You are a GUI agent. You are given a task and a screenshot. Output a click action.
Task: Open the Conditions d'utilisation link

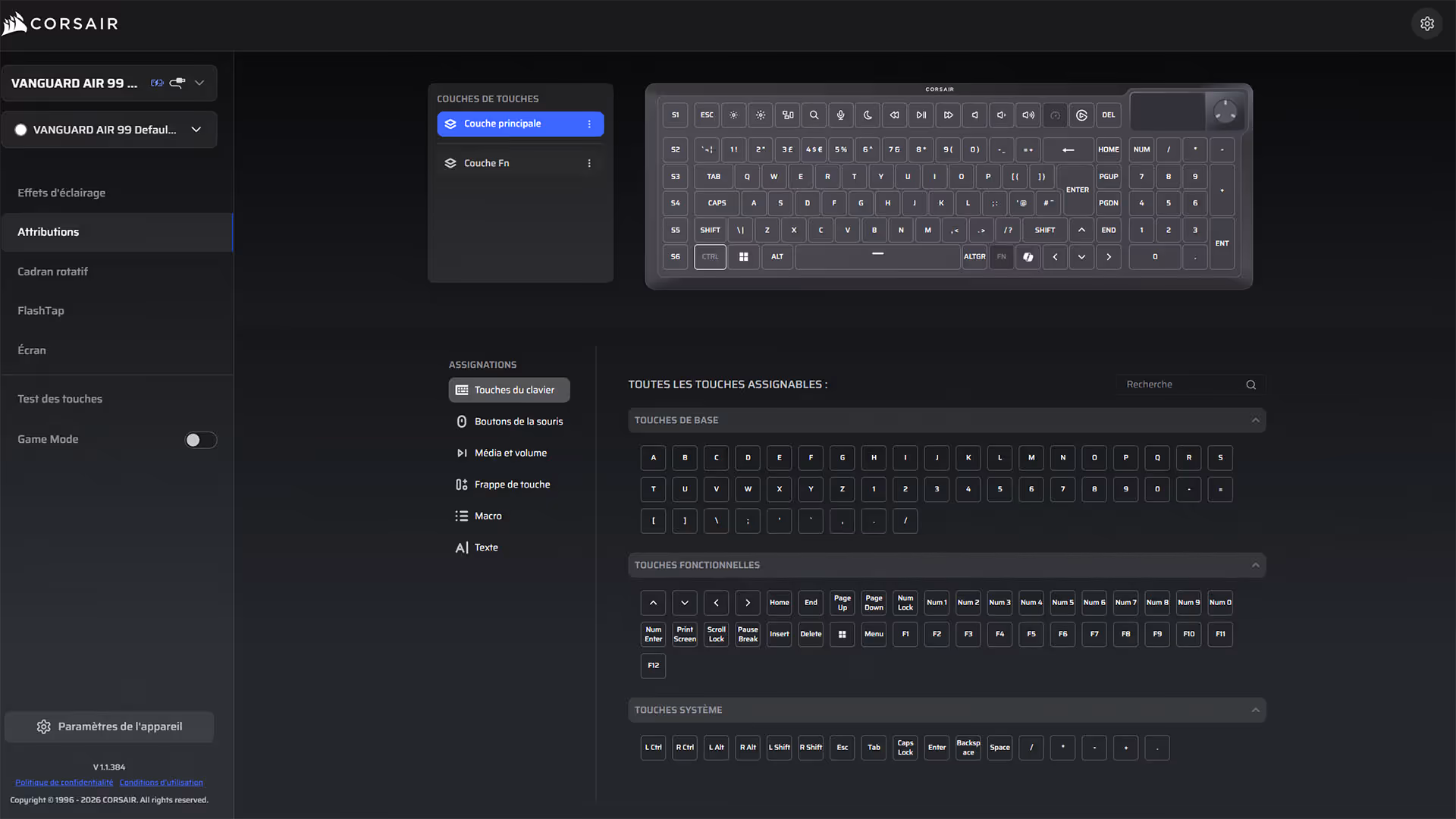(162, 783)
